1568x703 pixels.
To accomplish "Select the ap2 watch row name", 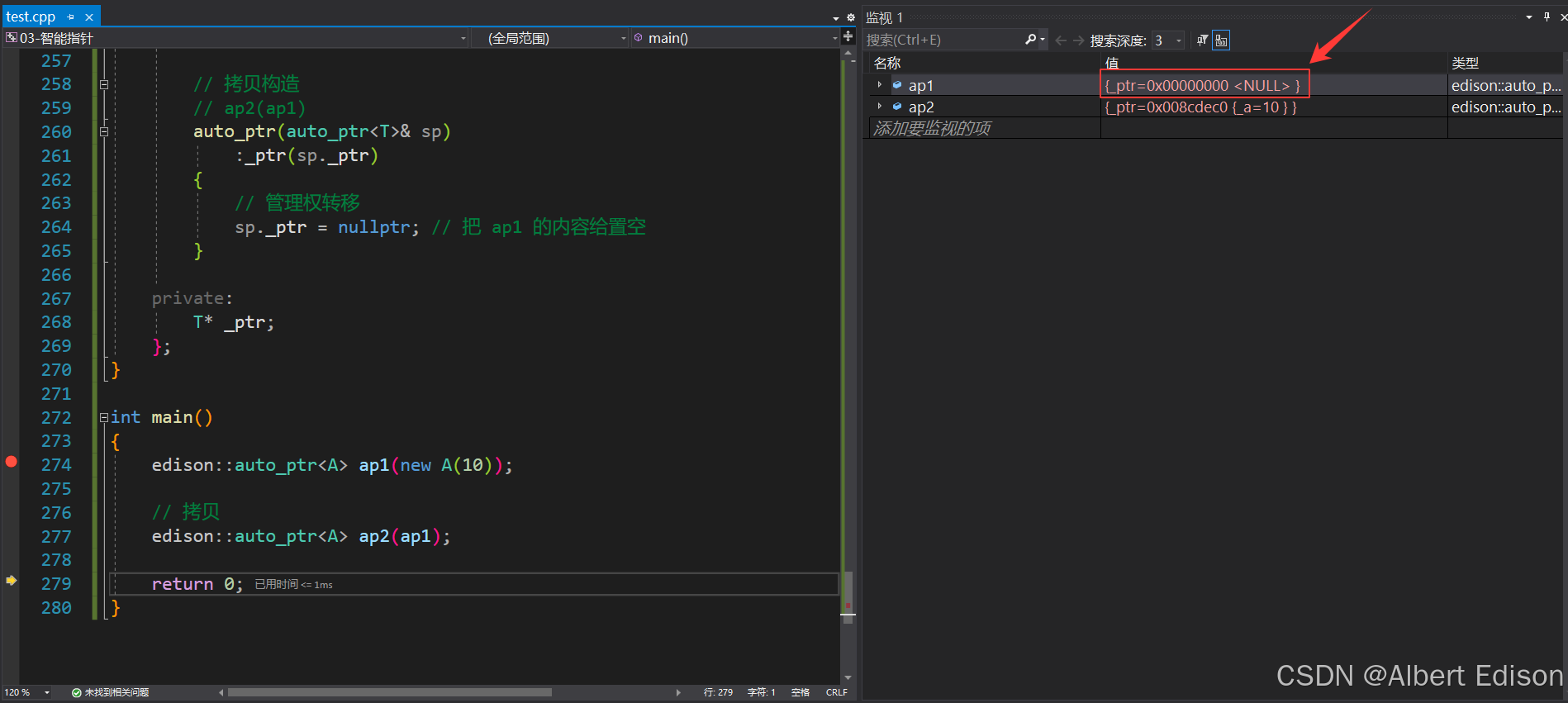I will tap(921, 107).
